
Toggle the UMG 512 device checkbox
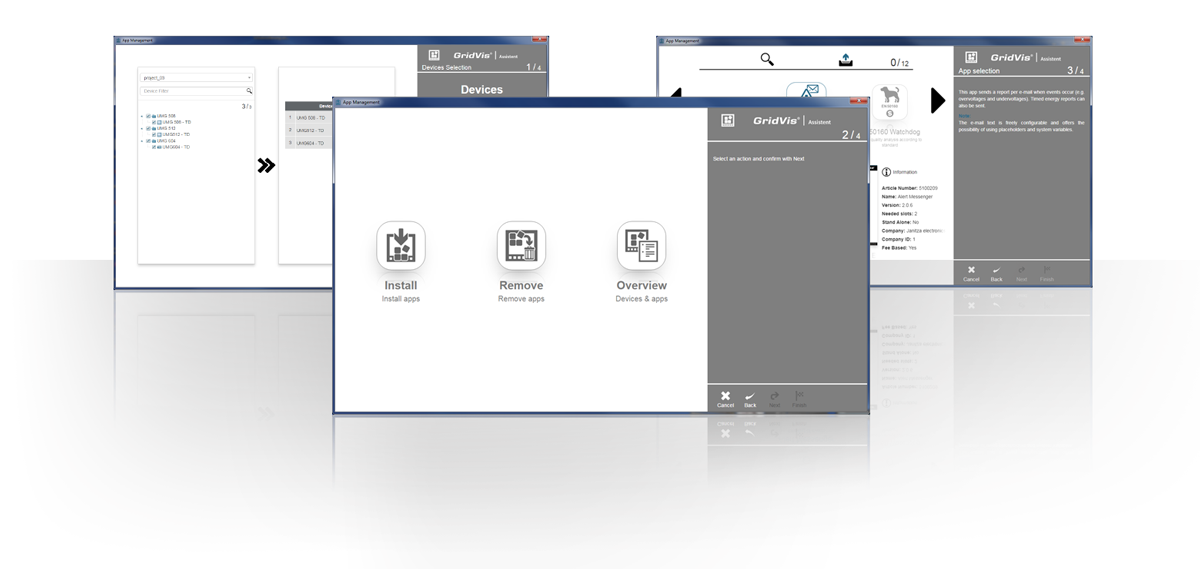(148, 128)
